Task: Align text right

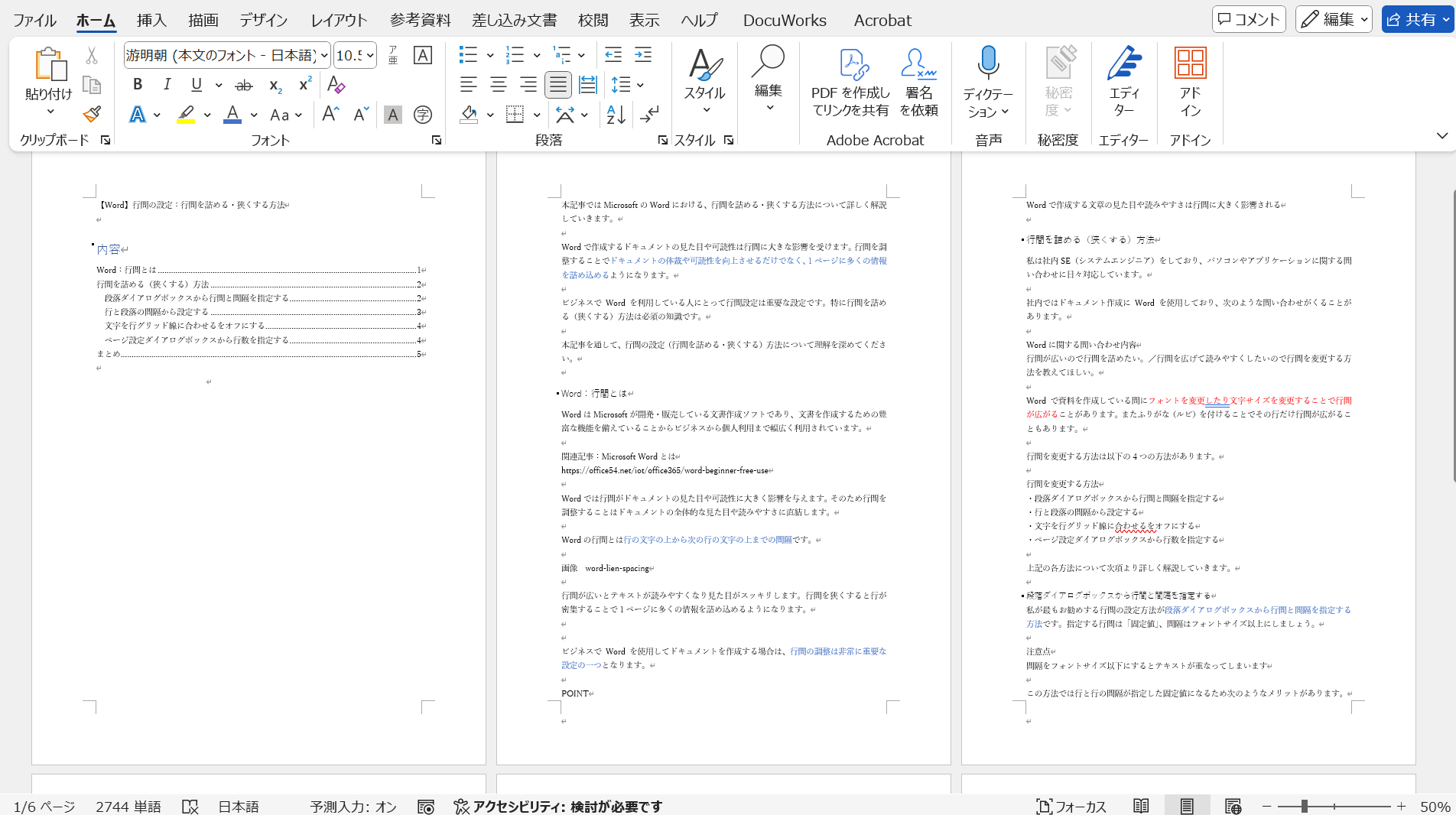Action: point(528,85)
